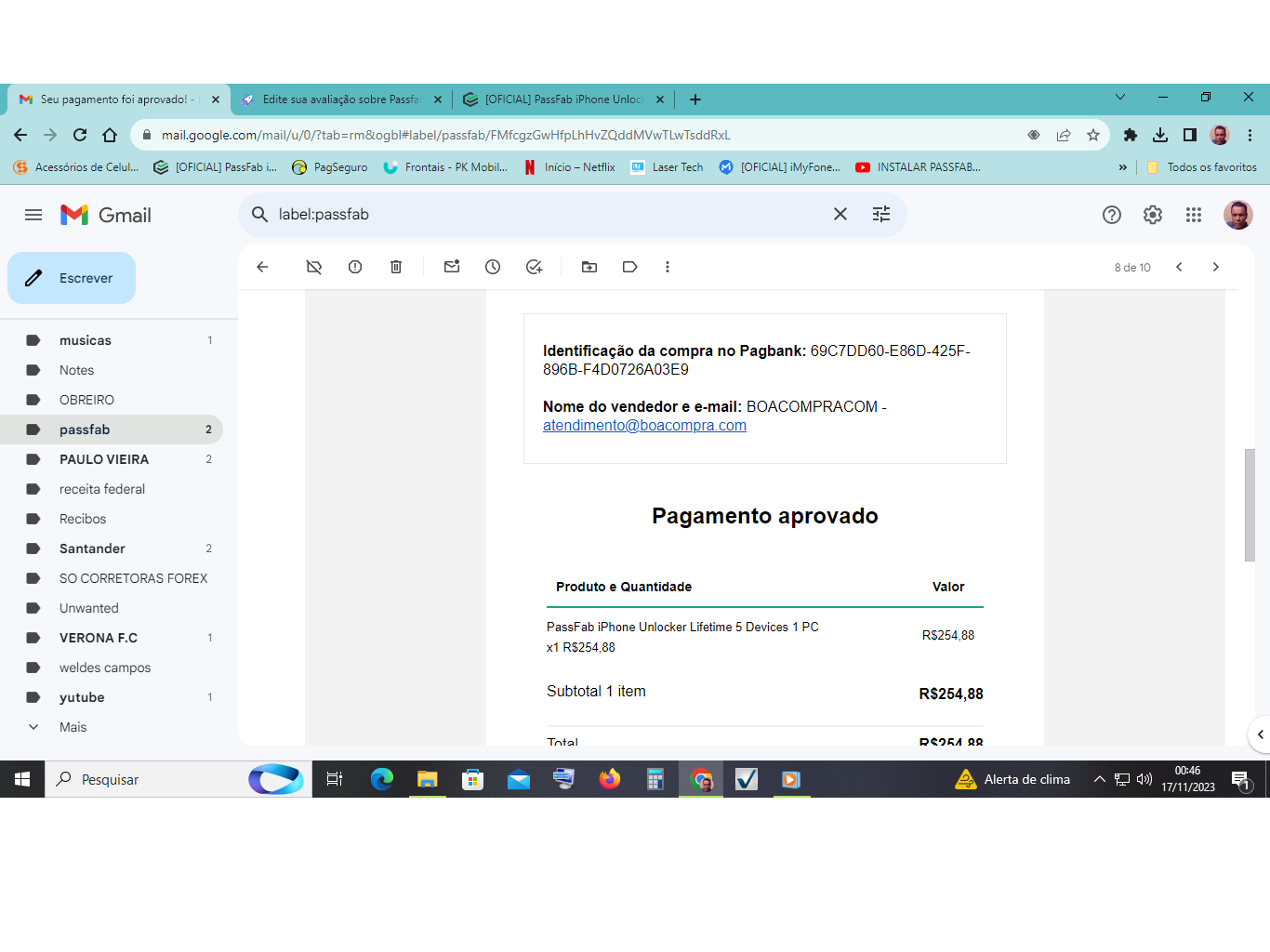Open search filter options
The height and width of the screenshot is (952, 1270).
(880, 214)
